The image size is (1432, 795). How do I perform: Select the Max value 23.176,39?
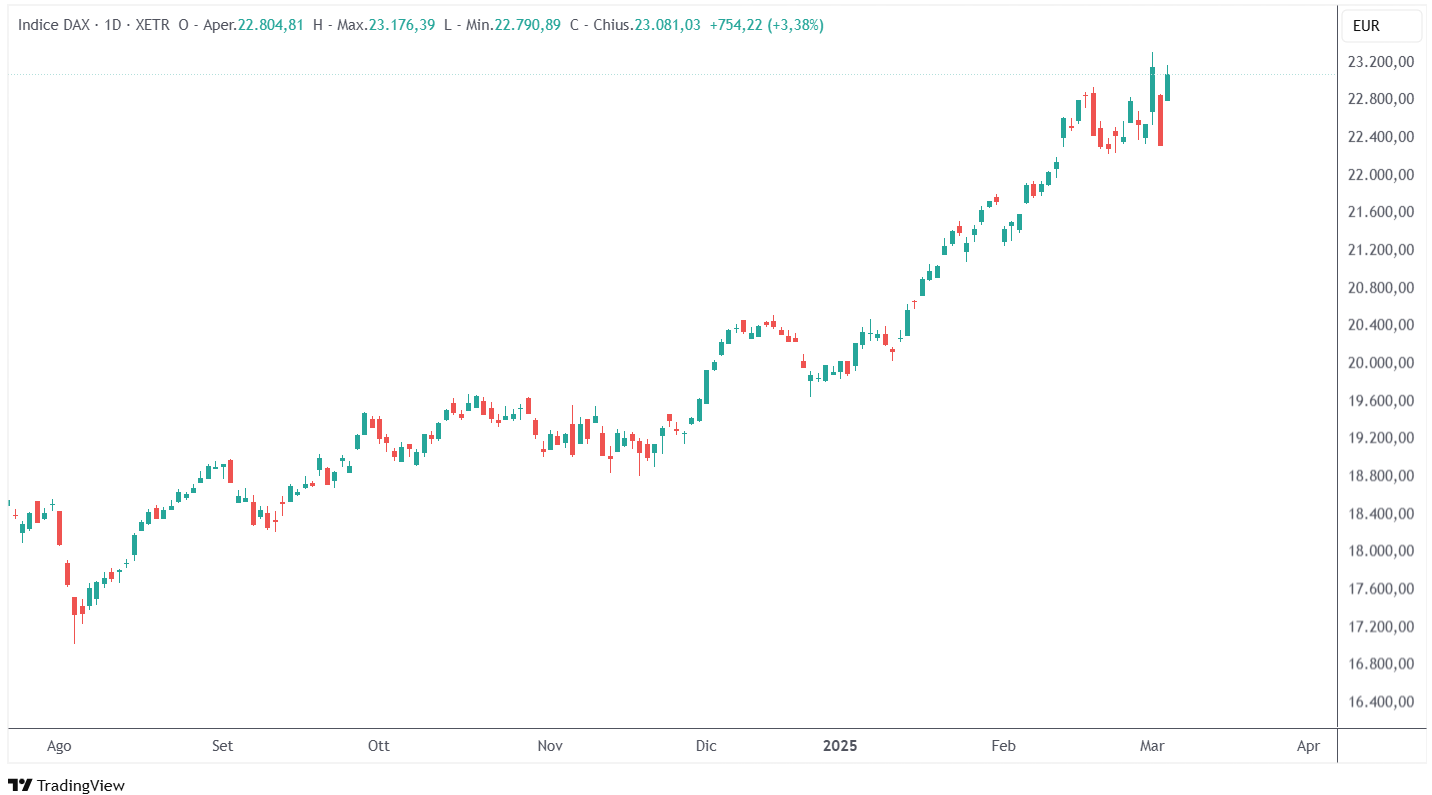point(401,25)
